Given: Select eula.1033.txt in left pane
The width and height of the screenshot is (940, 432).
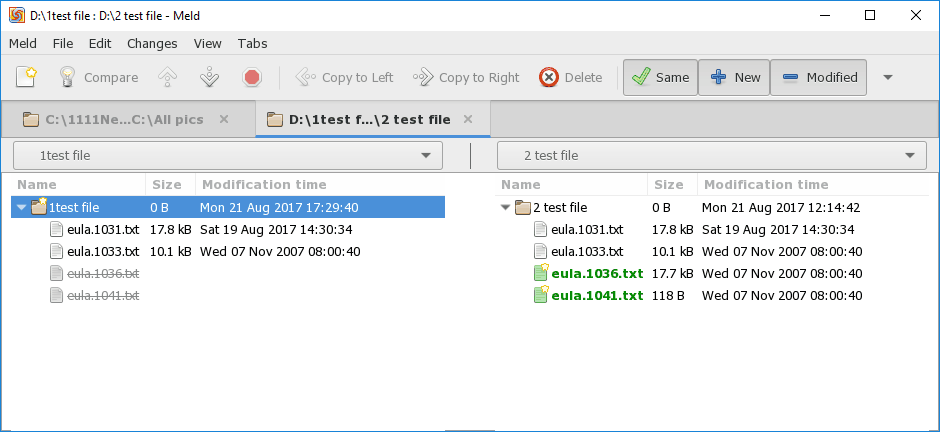Looking at the screenshot, I should tap(103, 252).
